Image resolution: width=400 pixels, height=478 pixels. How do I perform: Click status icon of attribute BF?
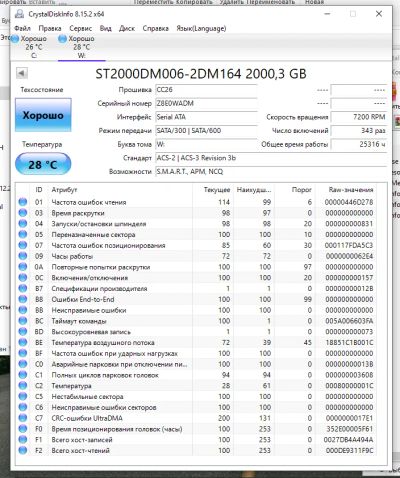[x=23, y=353]
